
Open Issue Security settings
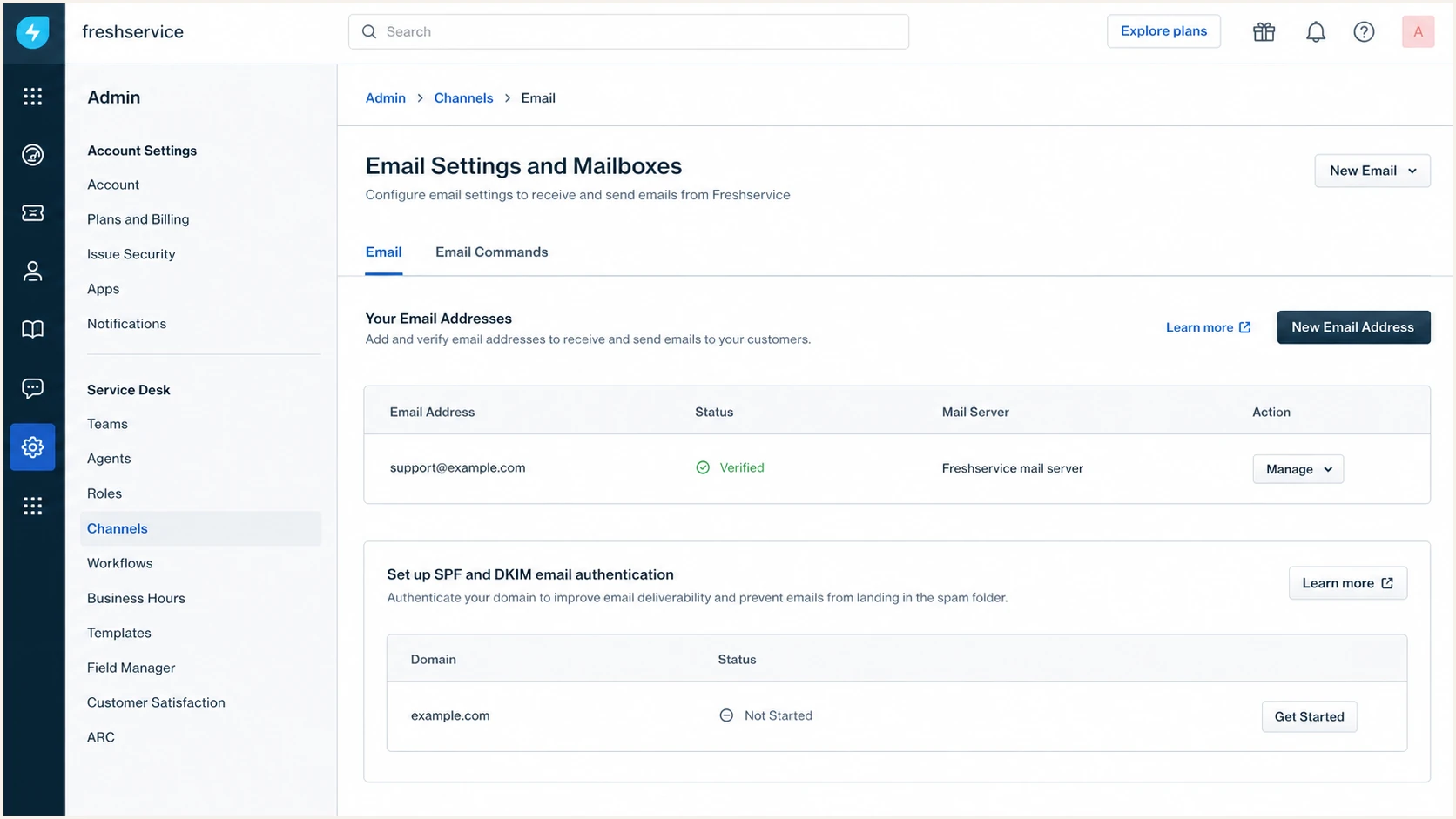[131, 254]
